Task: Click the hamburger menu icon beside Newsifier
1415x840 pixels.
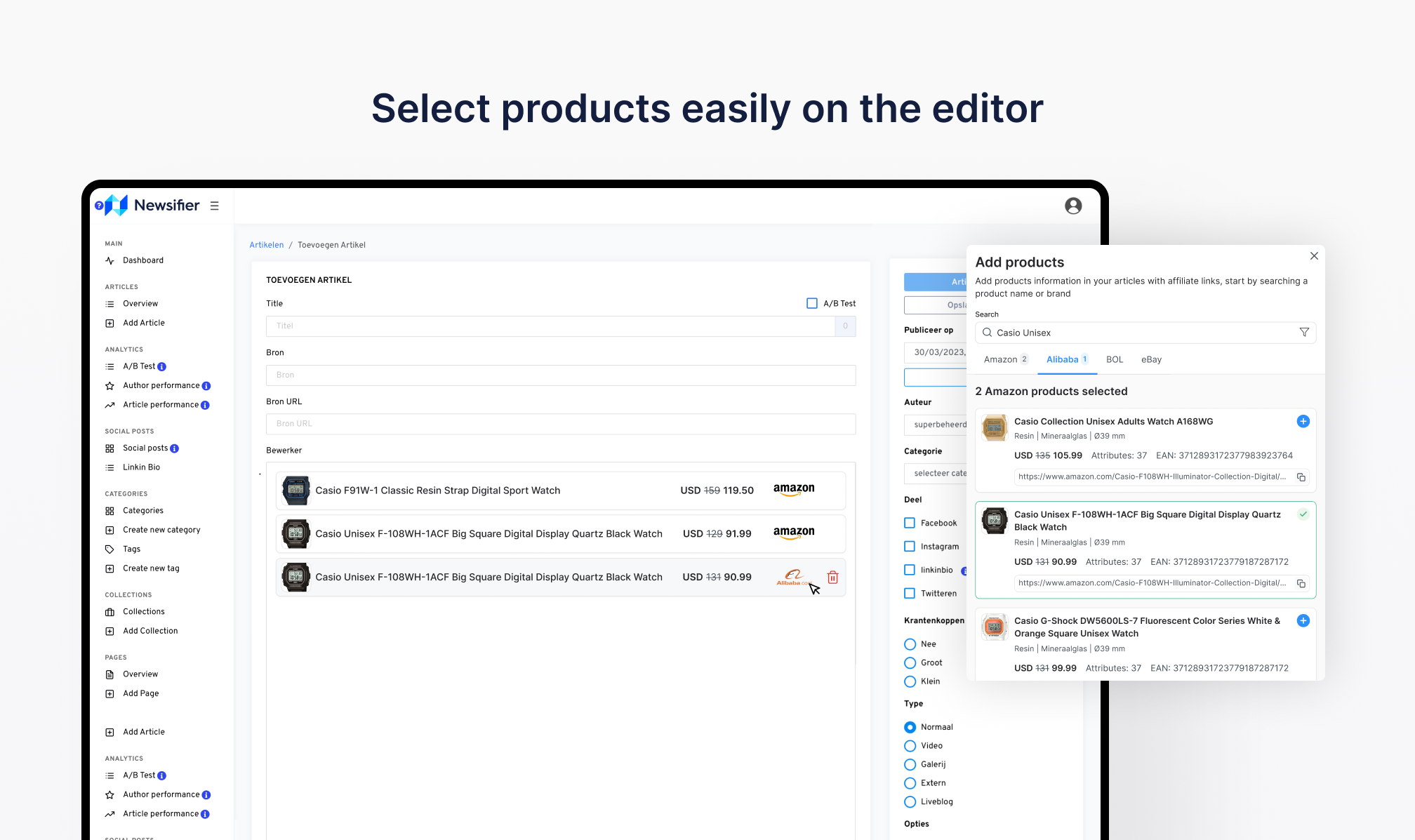Action: (x=215, y=206)
